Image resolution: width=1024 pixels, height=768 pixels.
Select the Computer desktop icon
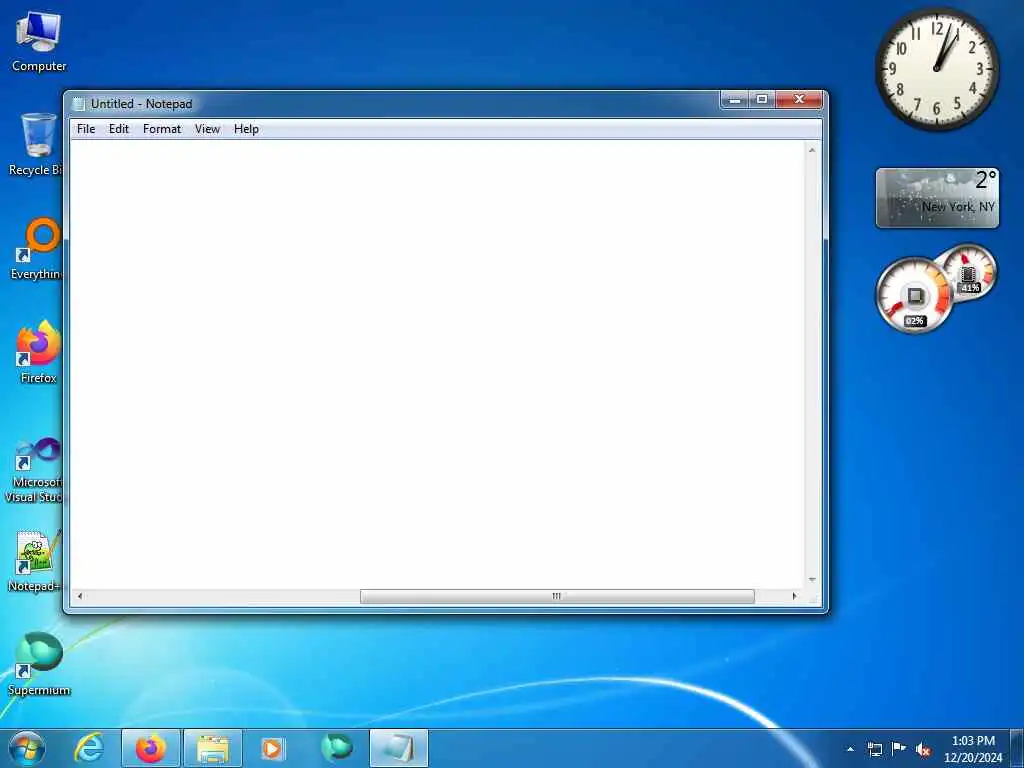click(x=39, y=42)
